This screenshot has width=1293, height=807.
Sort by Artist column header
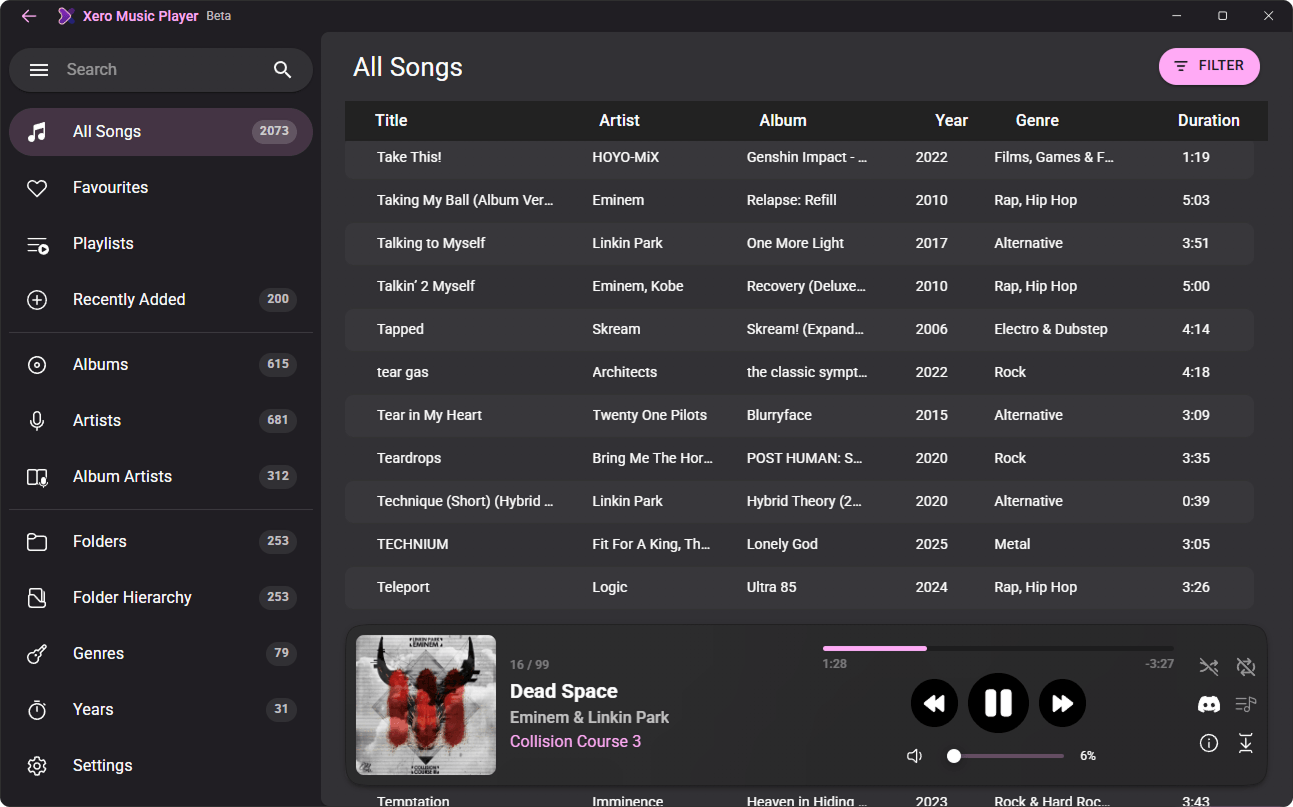click(x=619, y=121)
